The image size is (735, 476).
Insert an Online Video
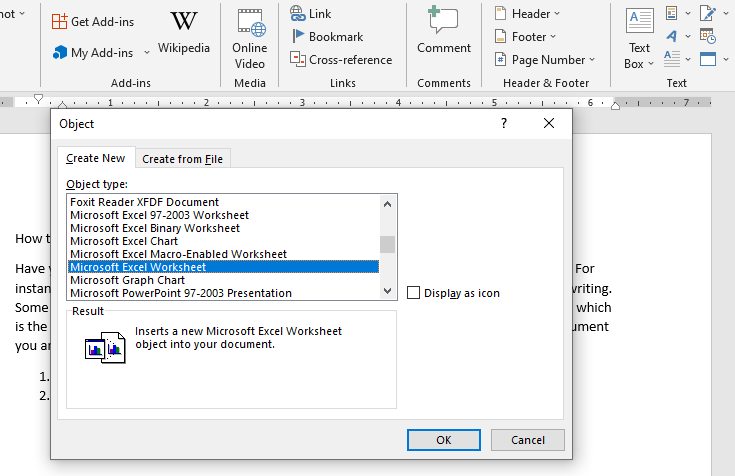pos(250,40)
